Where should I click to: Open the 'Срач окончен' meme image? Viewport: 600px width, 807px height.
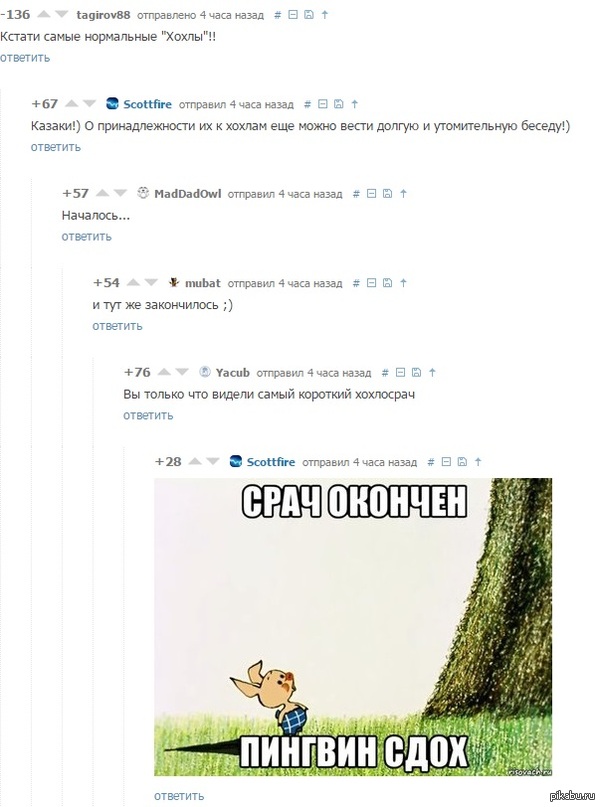tap(353, 627)
